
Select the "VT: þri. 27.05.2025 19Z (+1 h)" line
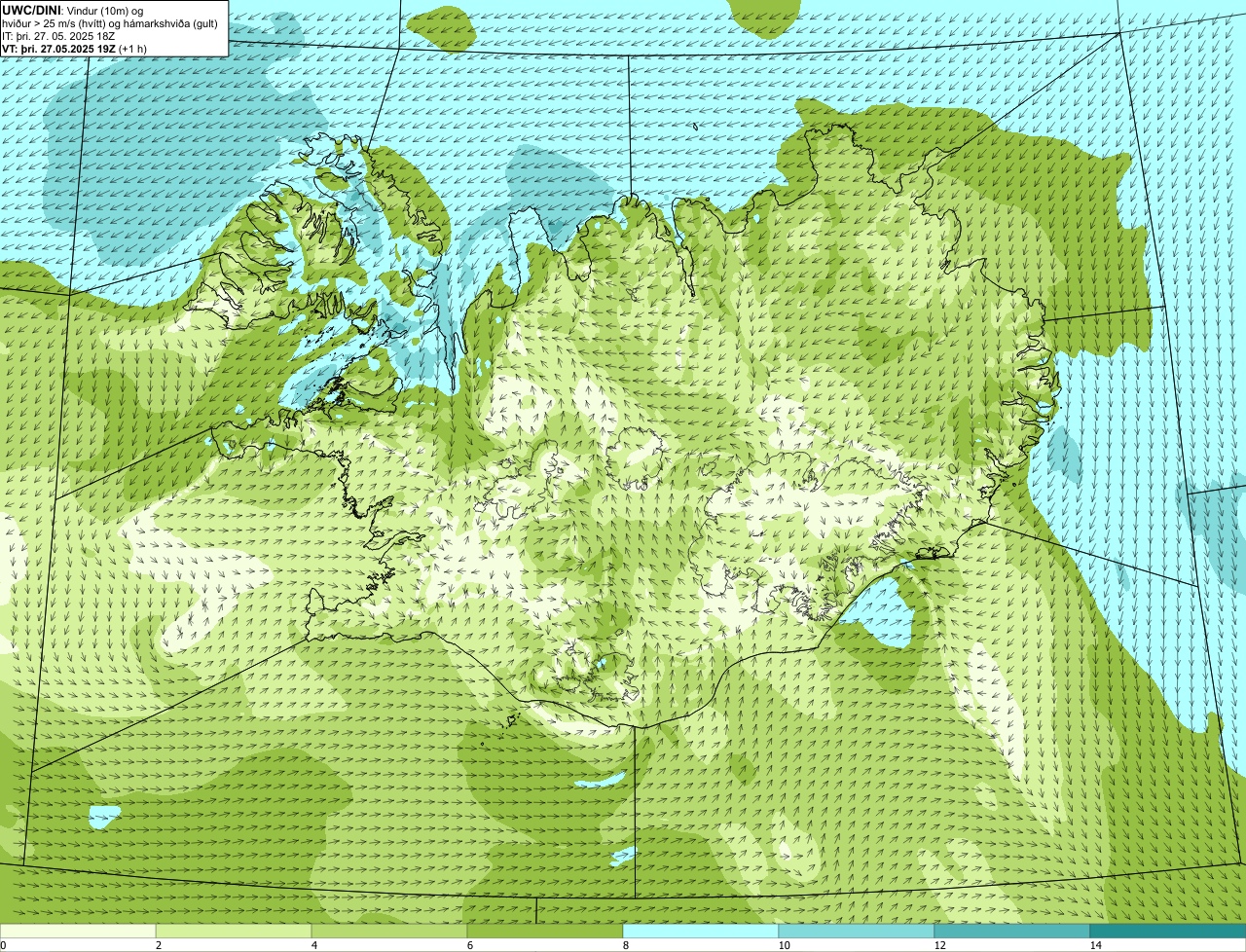(75, 49)
